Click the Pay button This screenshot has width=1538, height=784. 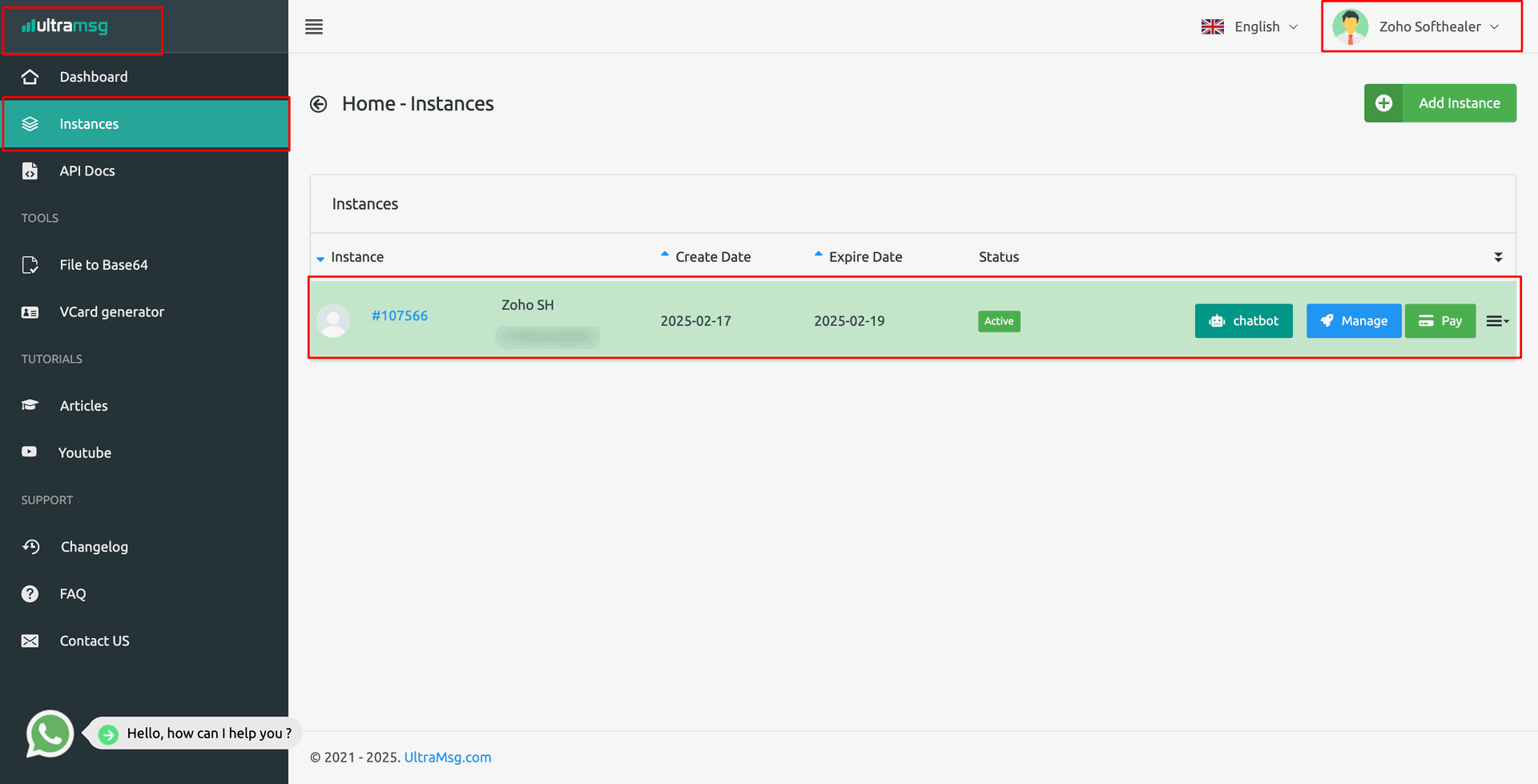tap(1440, 321)
